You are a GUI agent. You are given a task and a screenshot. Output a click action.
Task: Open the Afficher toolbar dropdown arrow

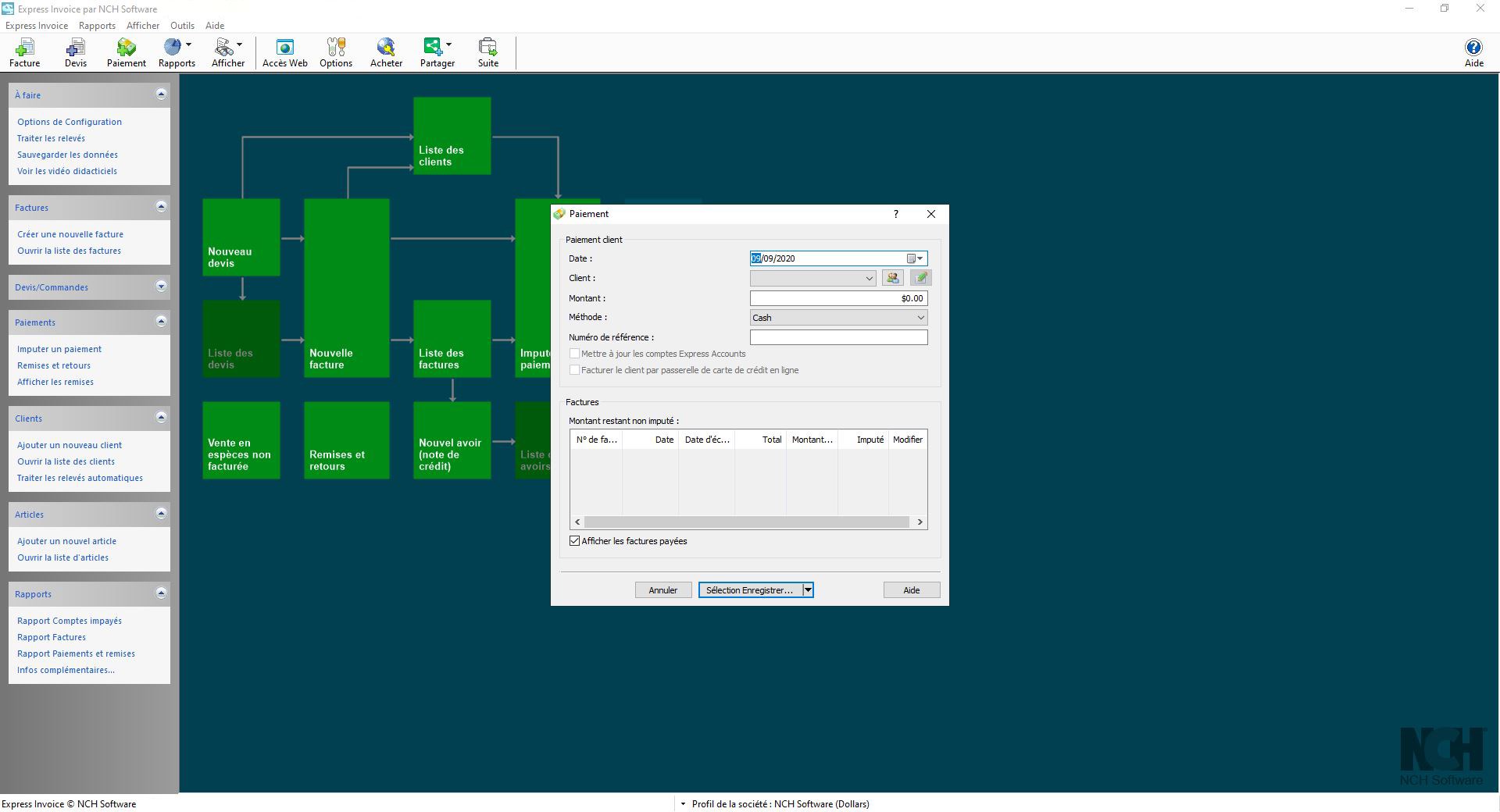(239, 45)
